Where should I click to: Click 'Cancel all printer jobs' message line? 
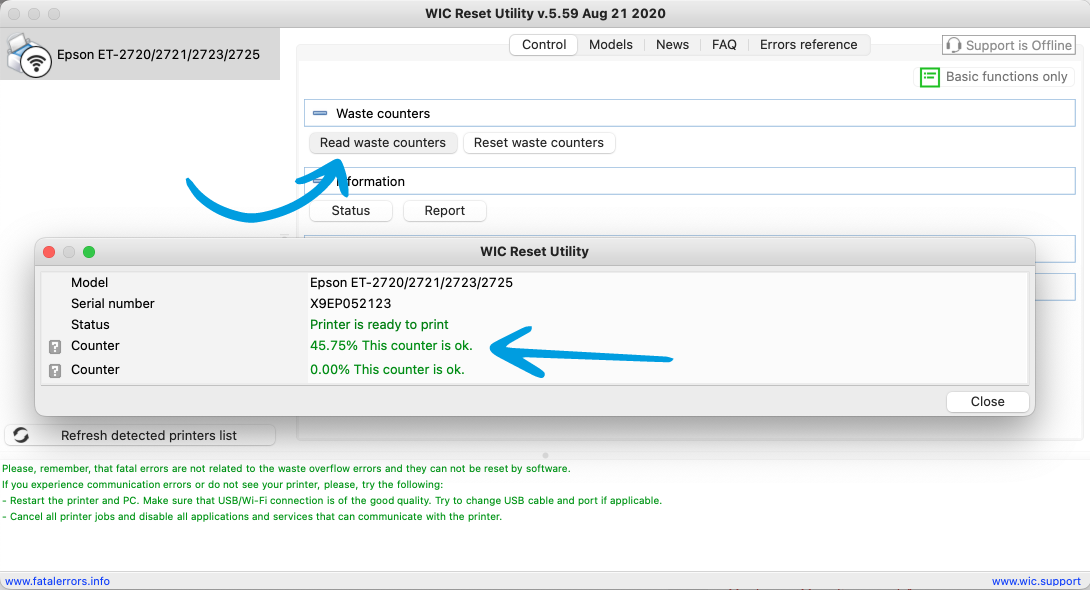[x=252, y=516]
